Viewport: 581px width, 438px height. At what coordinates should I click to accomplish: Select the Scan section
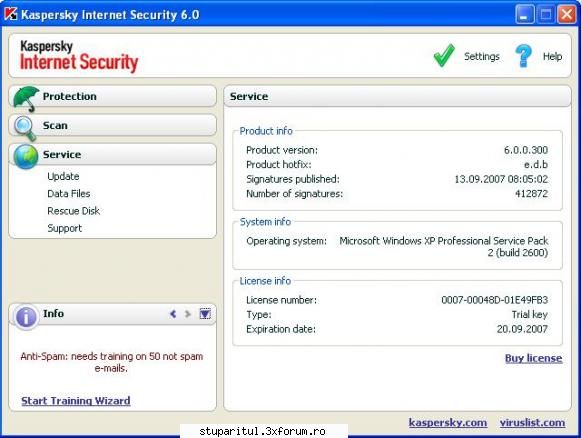(113, 125)
